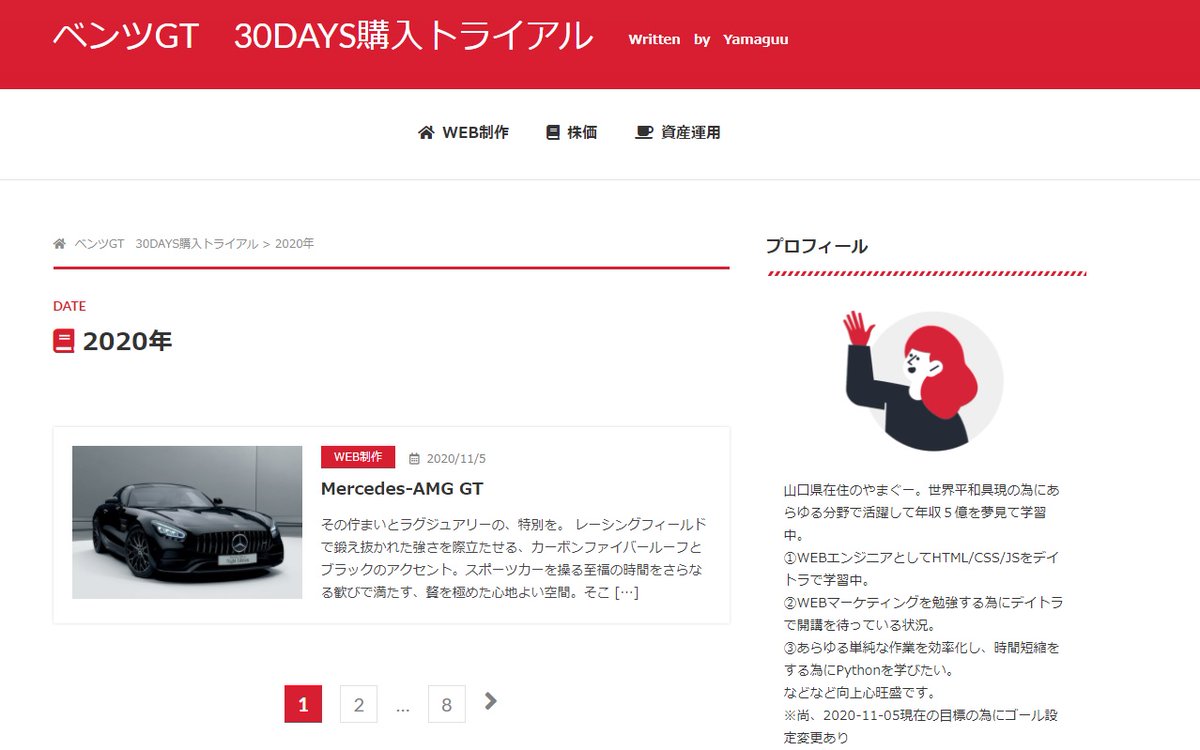
Task: Click the book icon beside 株価
Action: pos(553,132)
